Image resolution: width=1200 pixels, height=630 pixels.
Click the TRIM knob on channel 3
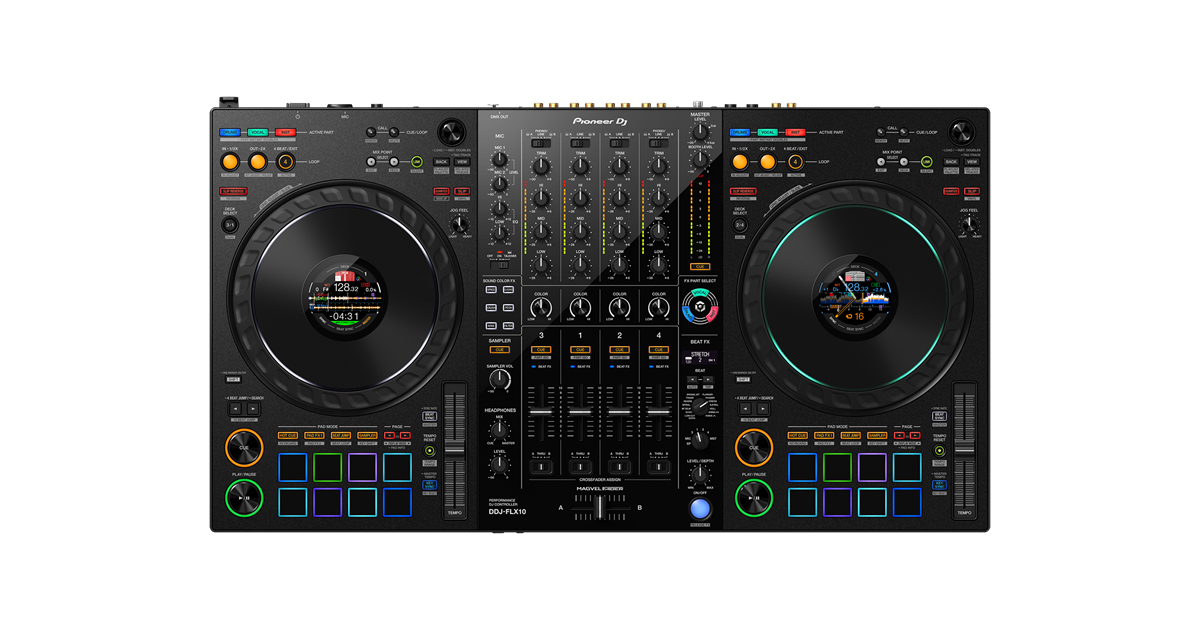click(541, 166)
